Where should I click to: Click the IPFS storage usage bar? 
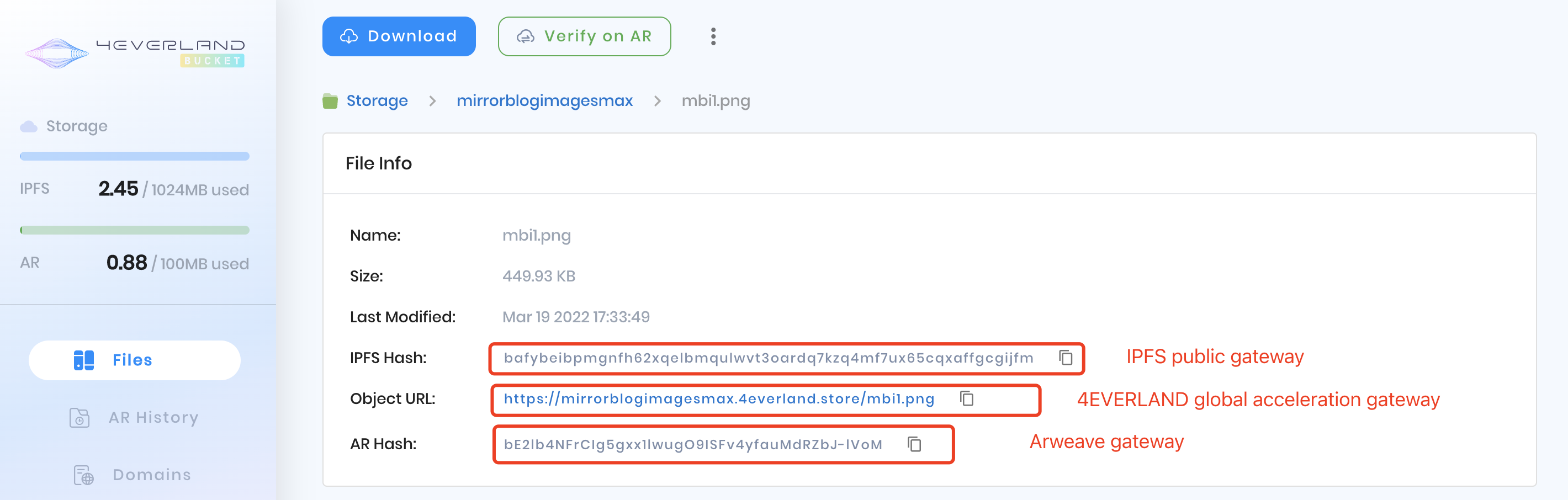coord(135,156)
